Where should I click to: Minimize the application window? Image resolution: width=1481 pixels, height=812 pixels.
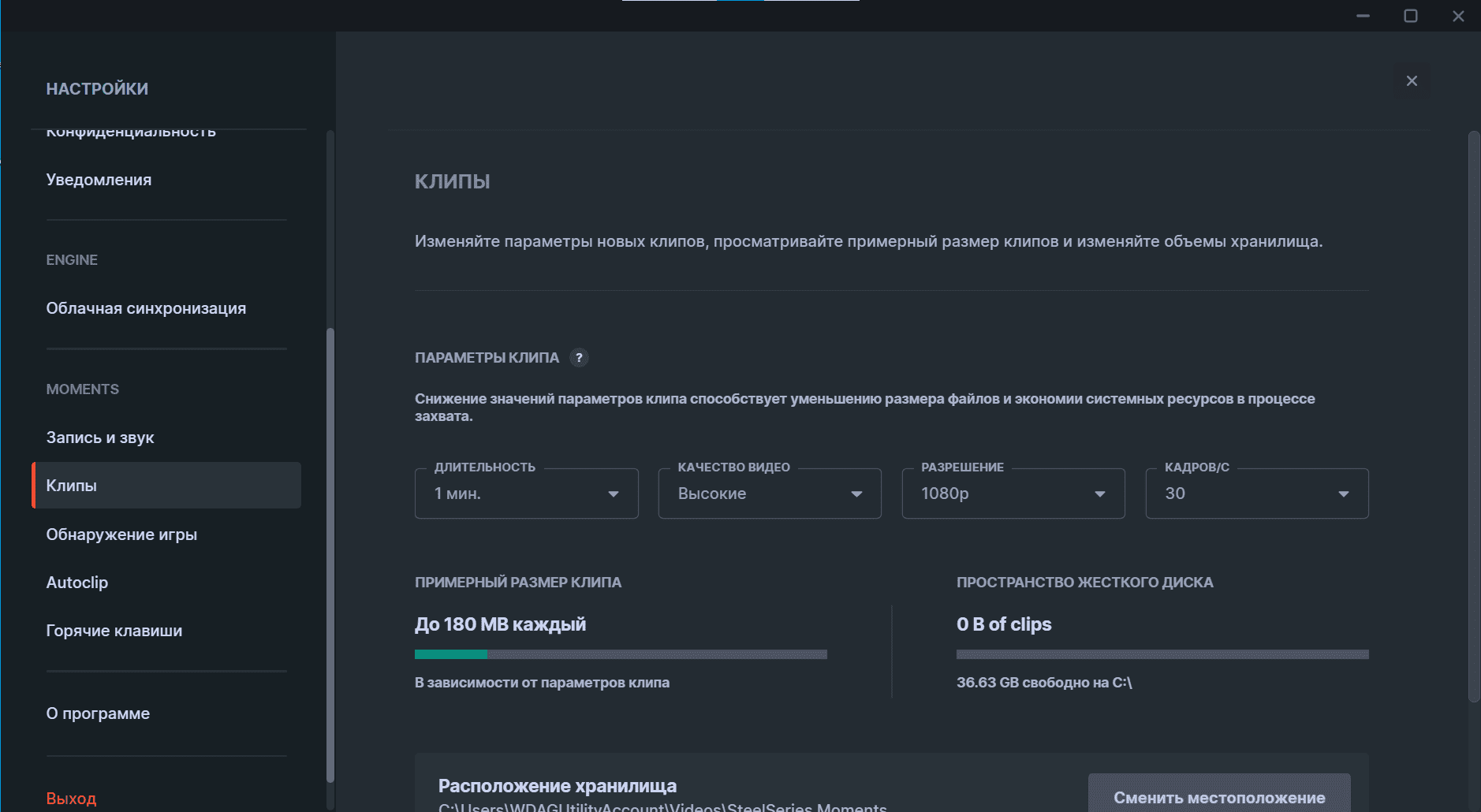point(1363,16)
